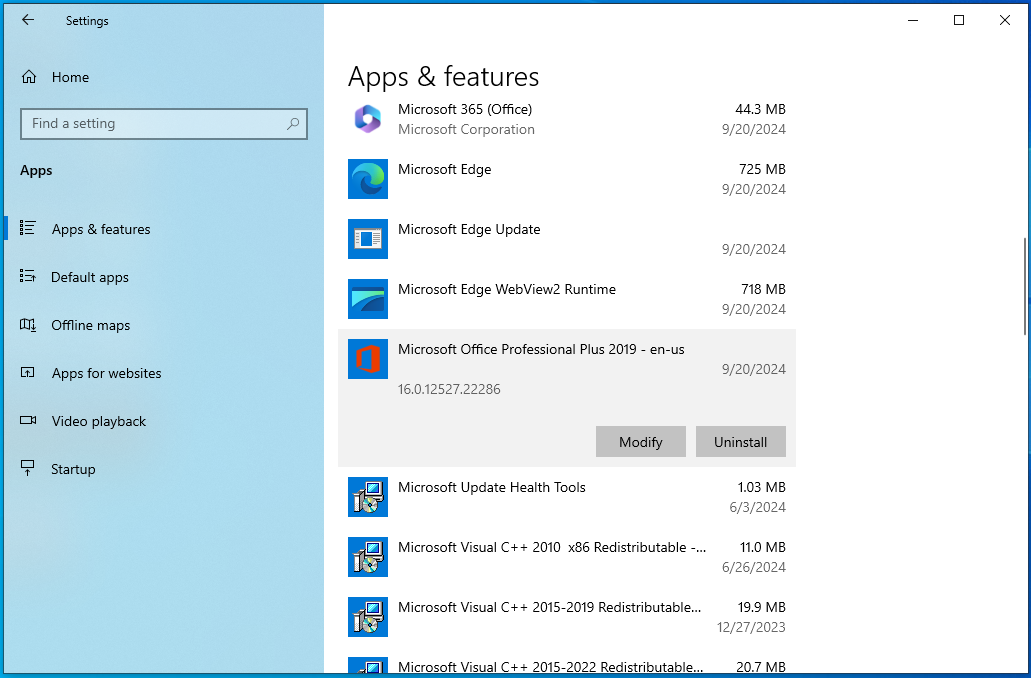Click the Default apps sidebar icon
Screen dimensions: 1031x678
point(28,276)
